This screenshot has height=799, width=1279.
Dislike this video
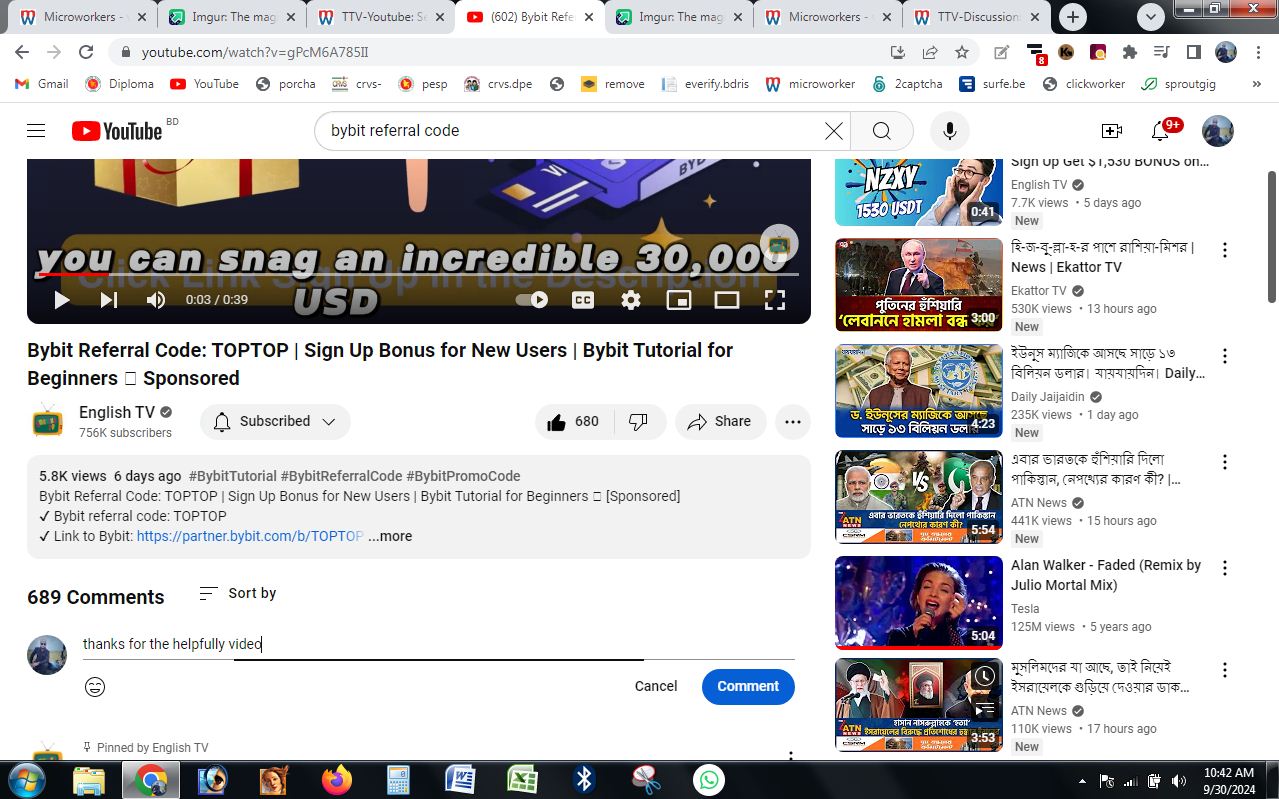639,422
